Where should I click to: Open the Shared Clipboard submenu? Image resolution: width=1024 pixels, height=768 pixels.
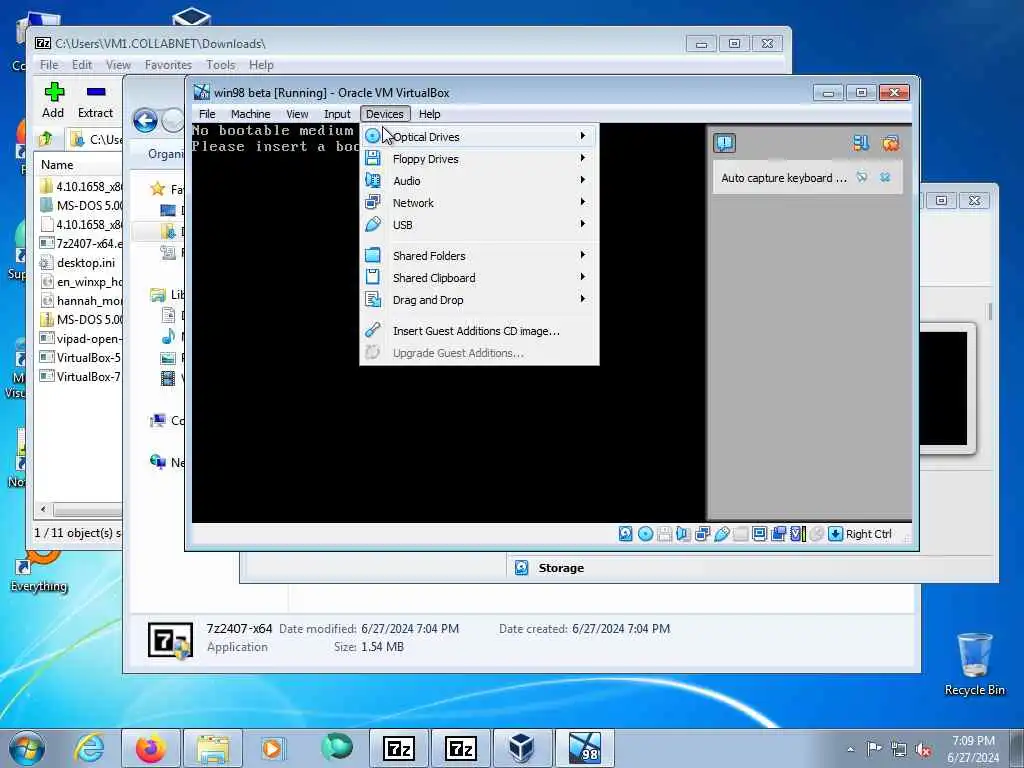coord(479,278)
